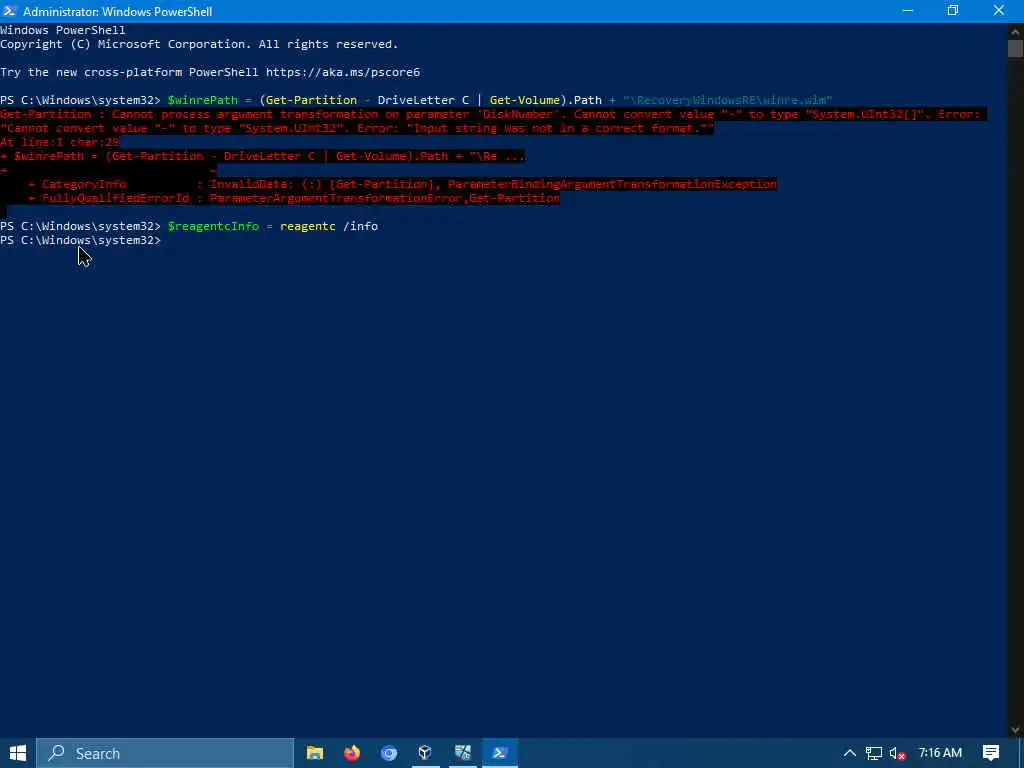The height and width of the screenshot is (768, 1024).
Task: Click the muted volume tray icon
Action: (897, 753)
